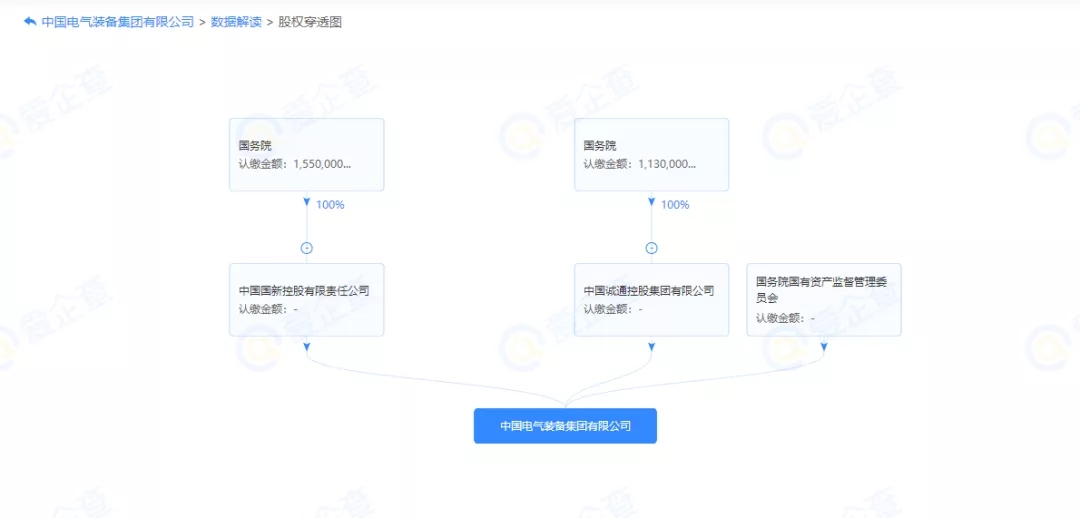
Task: Select 国务院 node with 认缴金额 1,550,000
Action: coord(306,154)
